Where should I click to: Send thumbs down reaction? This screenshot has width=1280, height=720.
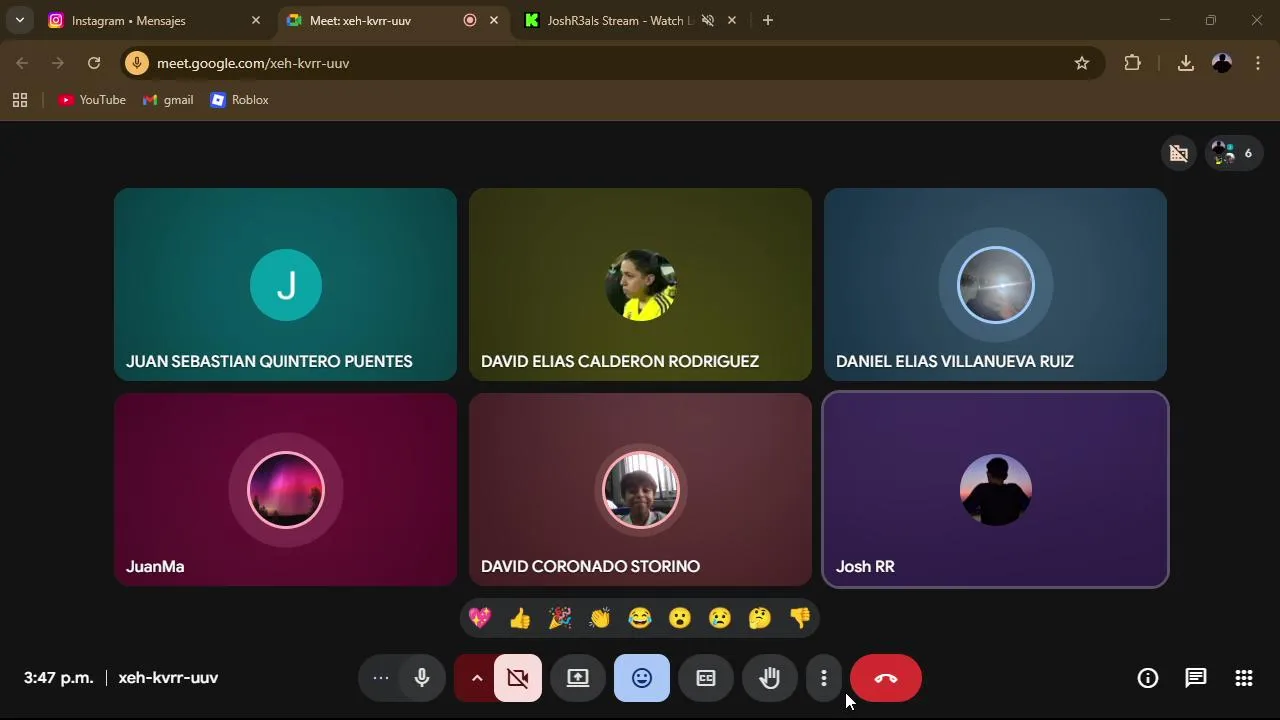click(800, 618)
